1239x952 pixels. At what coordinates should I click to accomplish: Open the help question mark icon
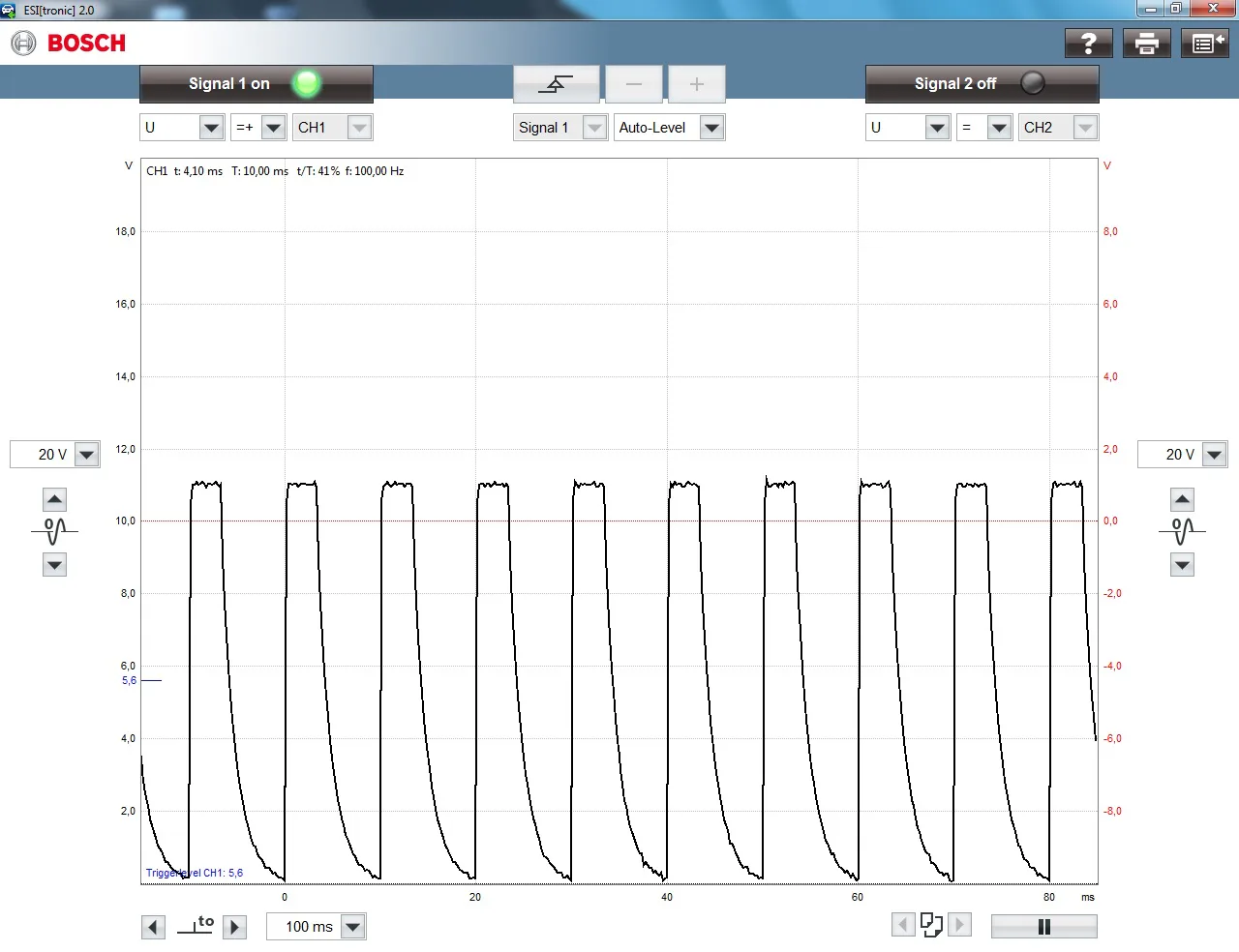(x=1088, y=44)
